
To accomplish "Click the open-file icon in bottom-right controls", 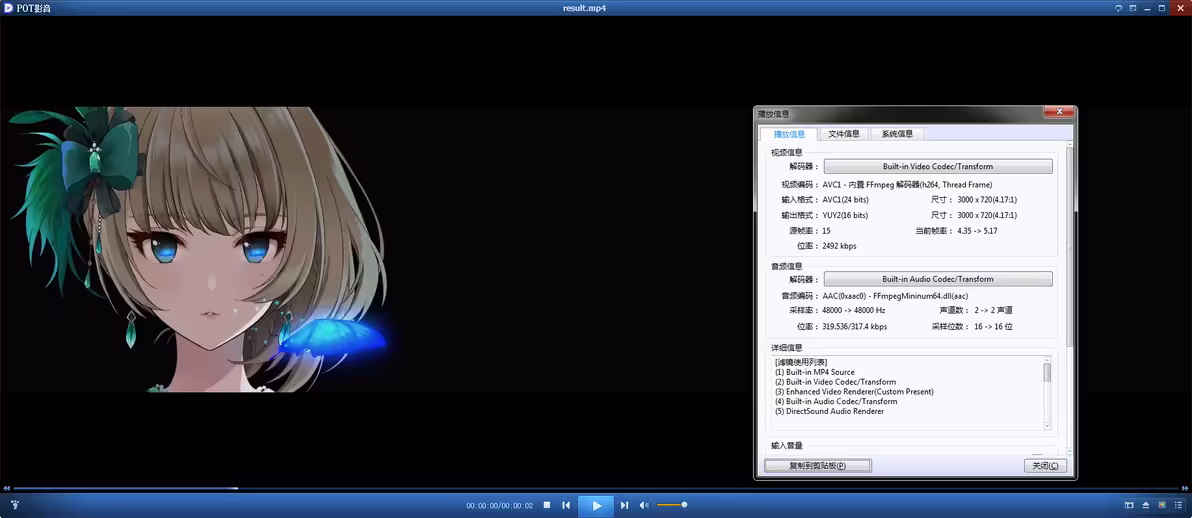I will tap(1130, 505).
